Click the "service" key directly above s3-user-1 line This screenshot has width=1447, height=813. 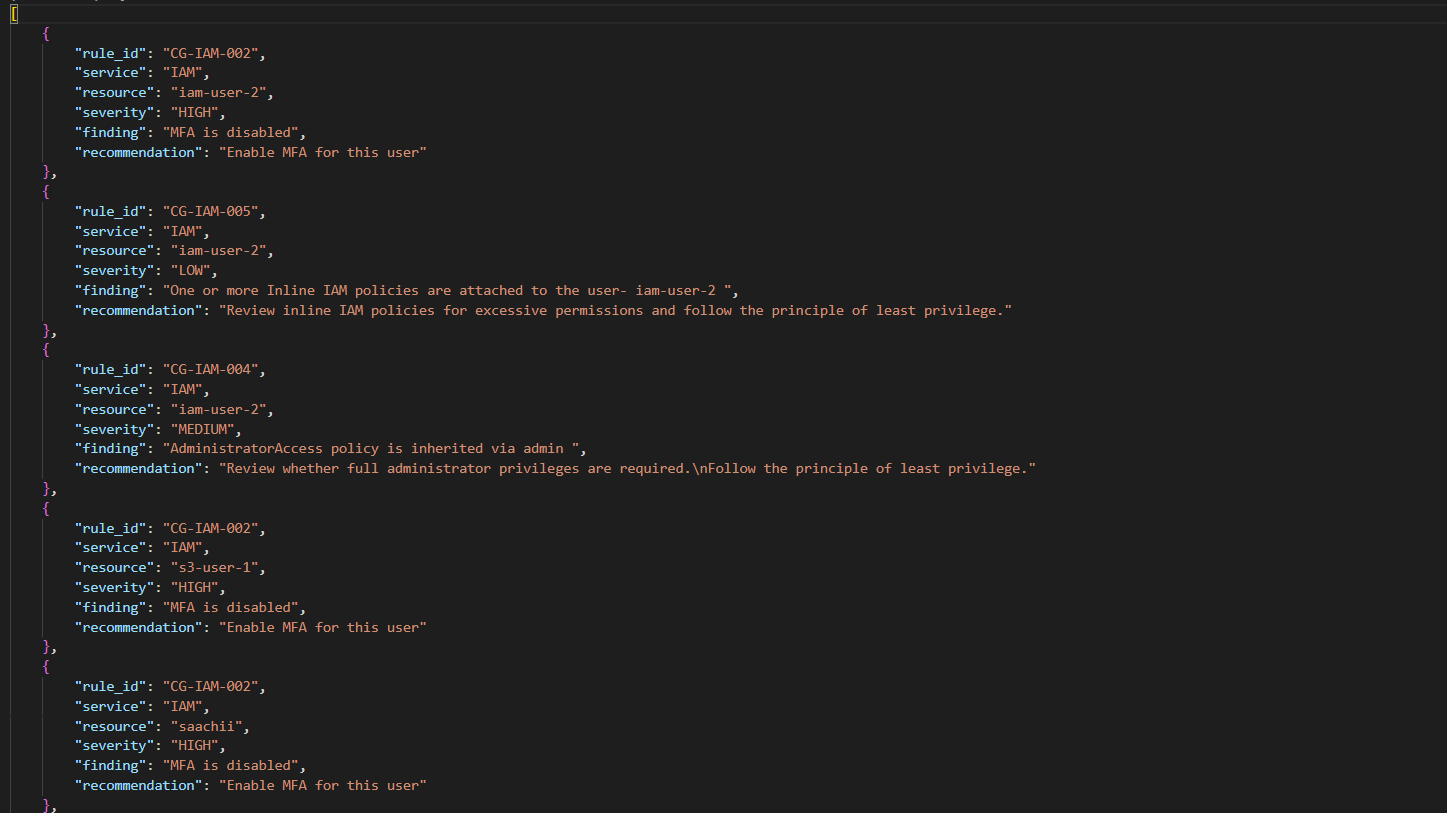110,547
